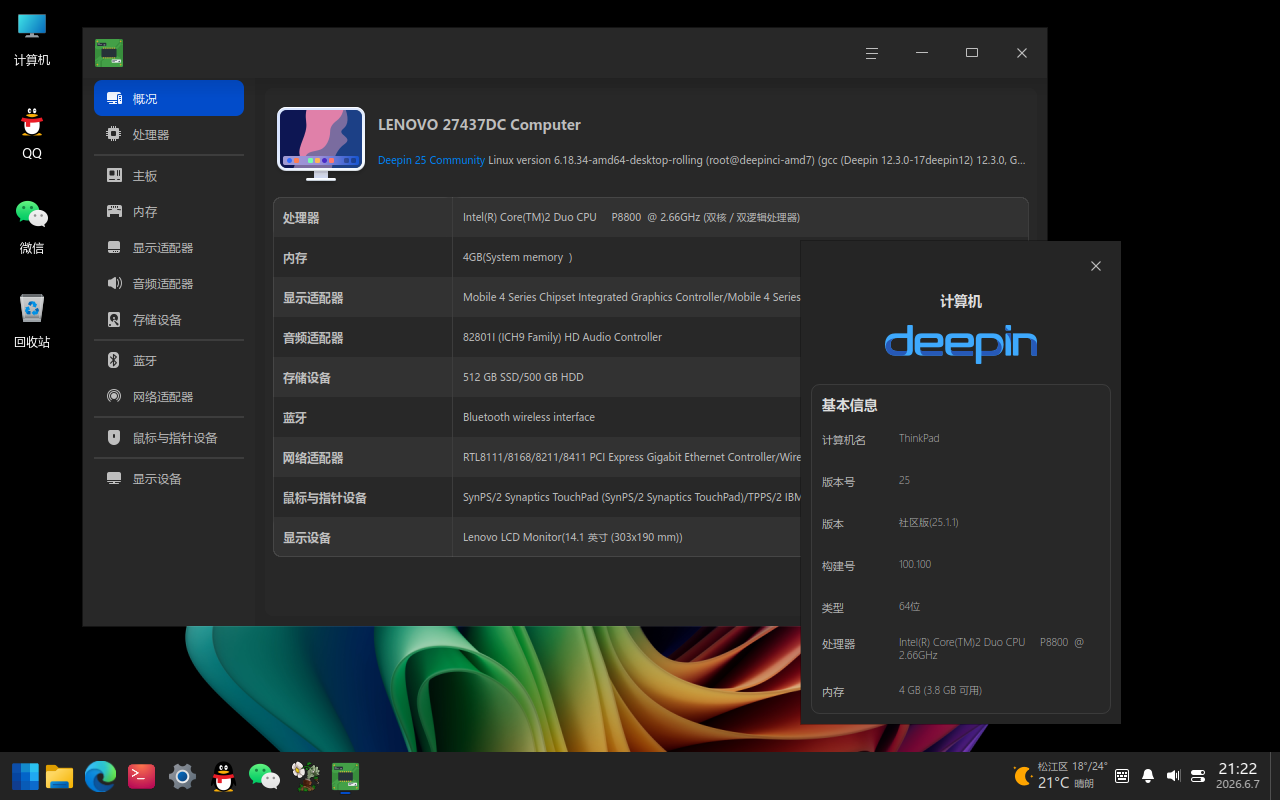The width and height of the screenshot is (1280, 800).
Task: Click the Deepin 25 Community link
Action: [x=431, y=160]
